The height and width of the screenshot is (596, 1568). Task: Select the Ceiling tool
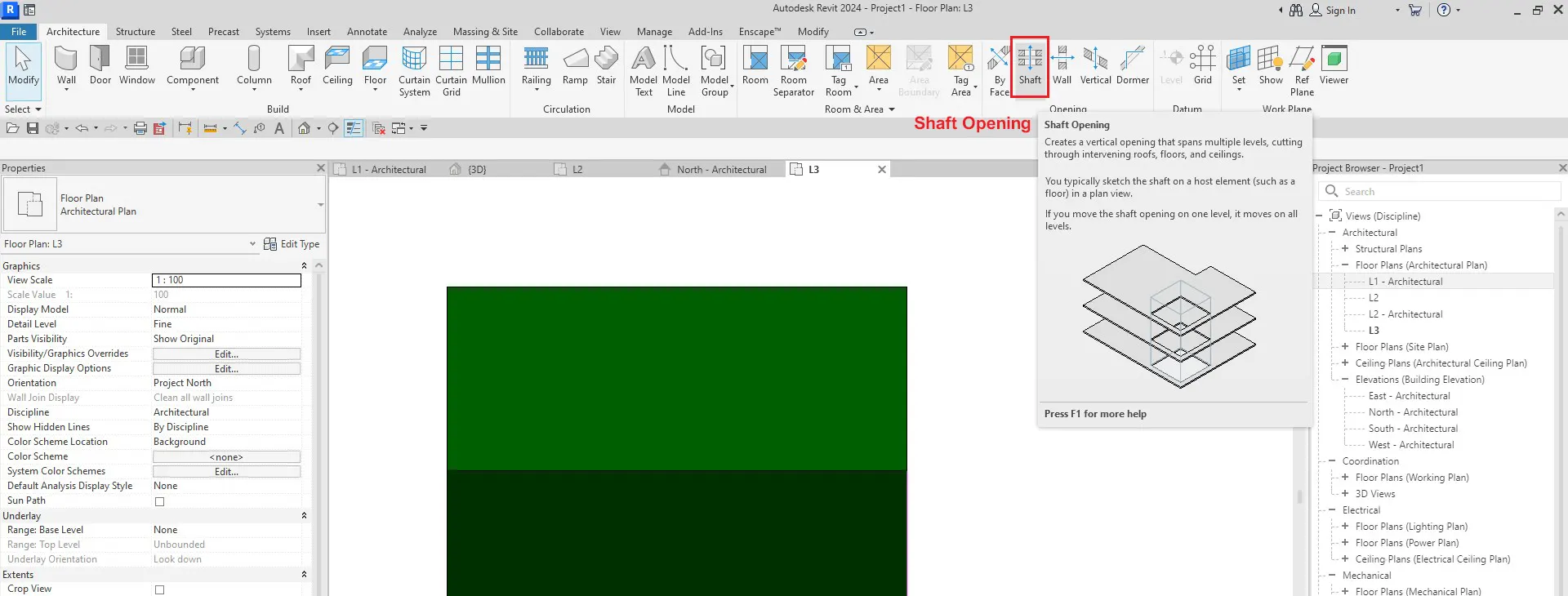click(x=337, y=65)
